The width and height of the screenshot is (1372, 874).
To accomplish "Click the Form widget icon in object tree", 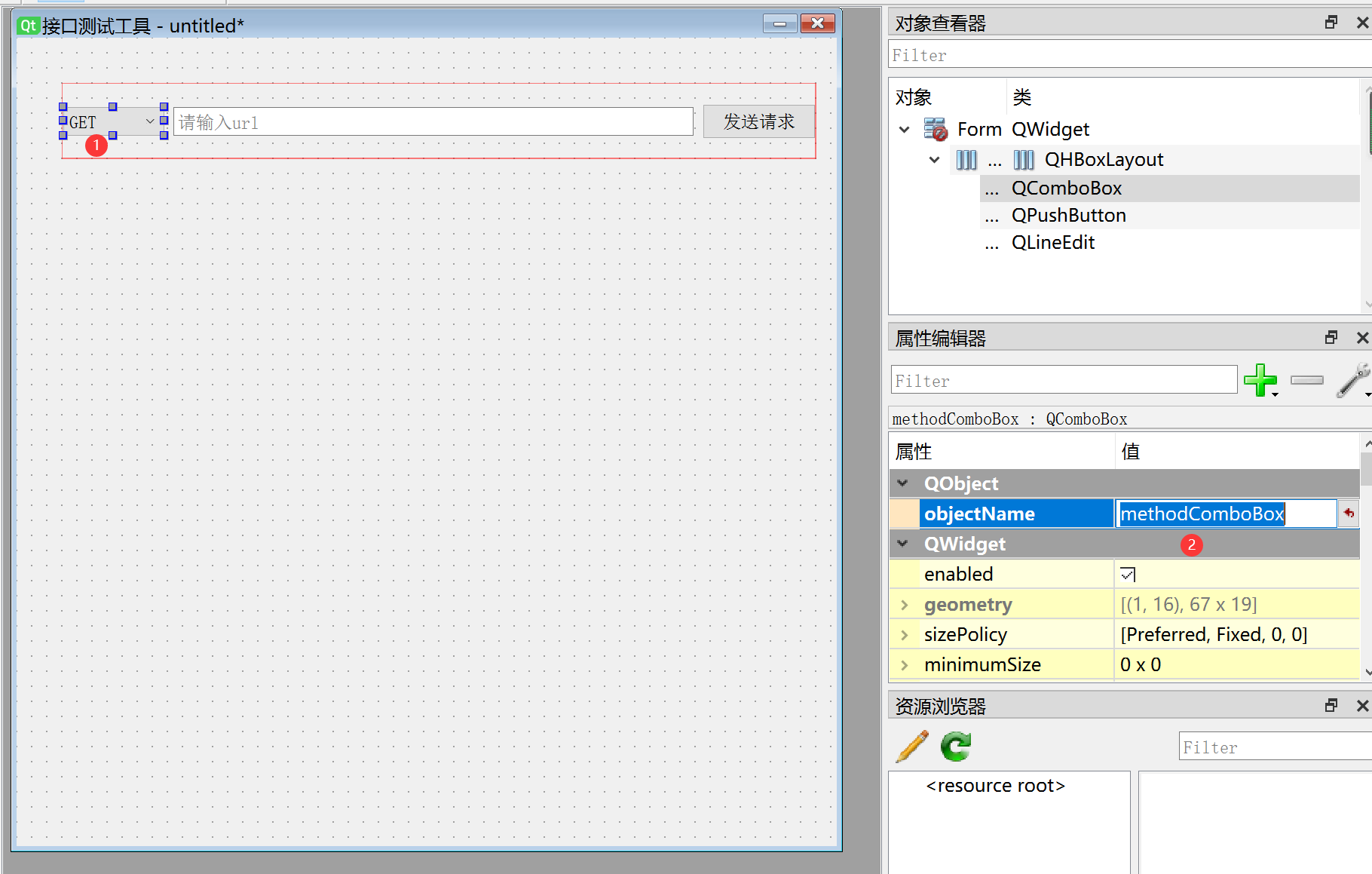I will tap(936, 129).
